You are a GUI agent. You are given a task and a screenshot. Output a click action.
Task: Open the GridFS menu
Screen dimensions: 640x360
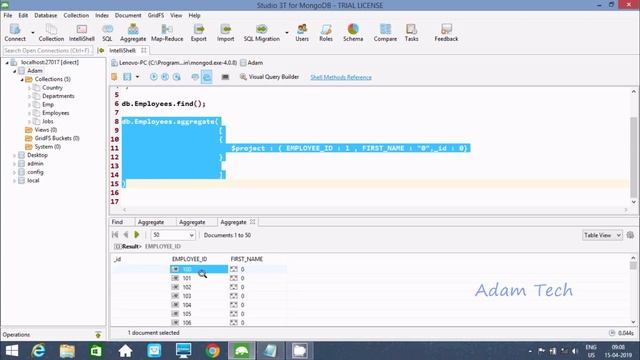(156, 15)
